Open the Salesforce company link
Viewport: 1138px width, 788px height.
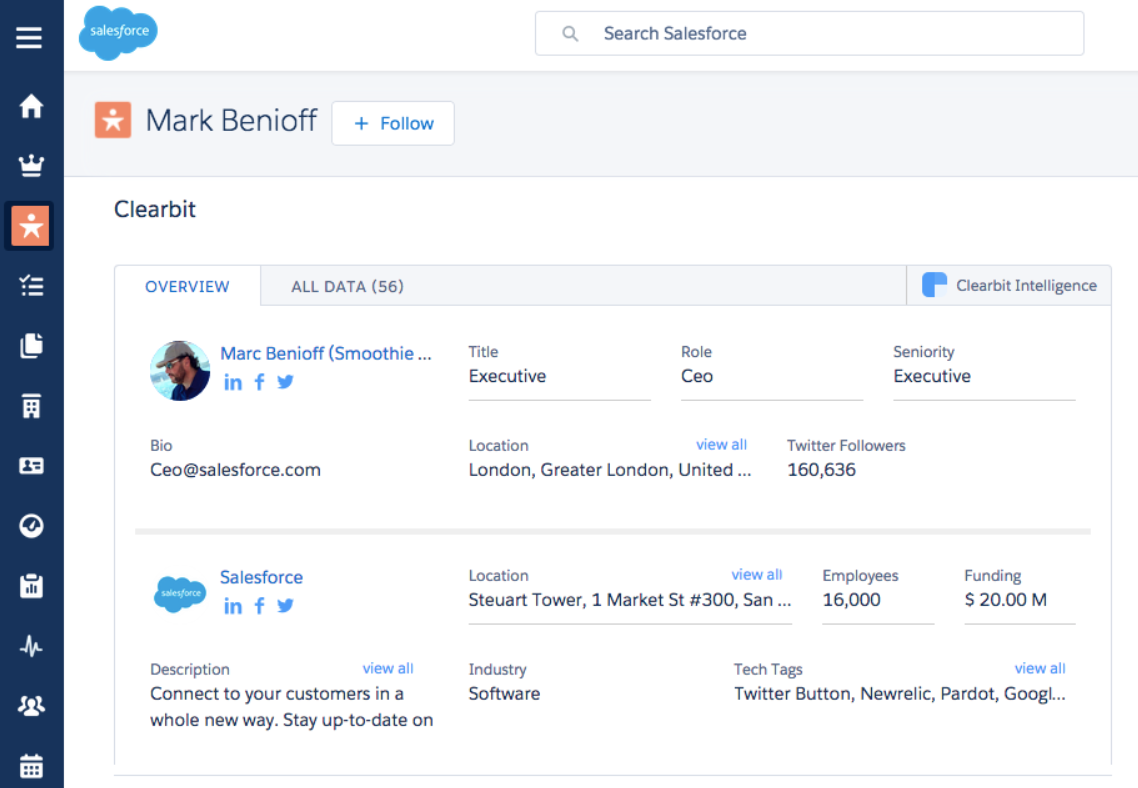[261, 578]
